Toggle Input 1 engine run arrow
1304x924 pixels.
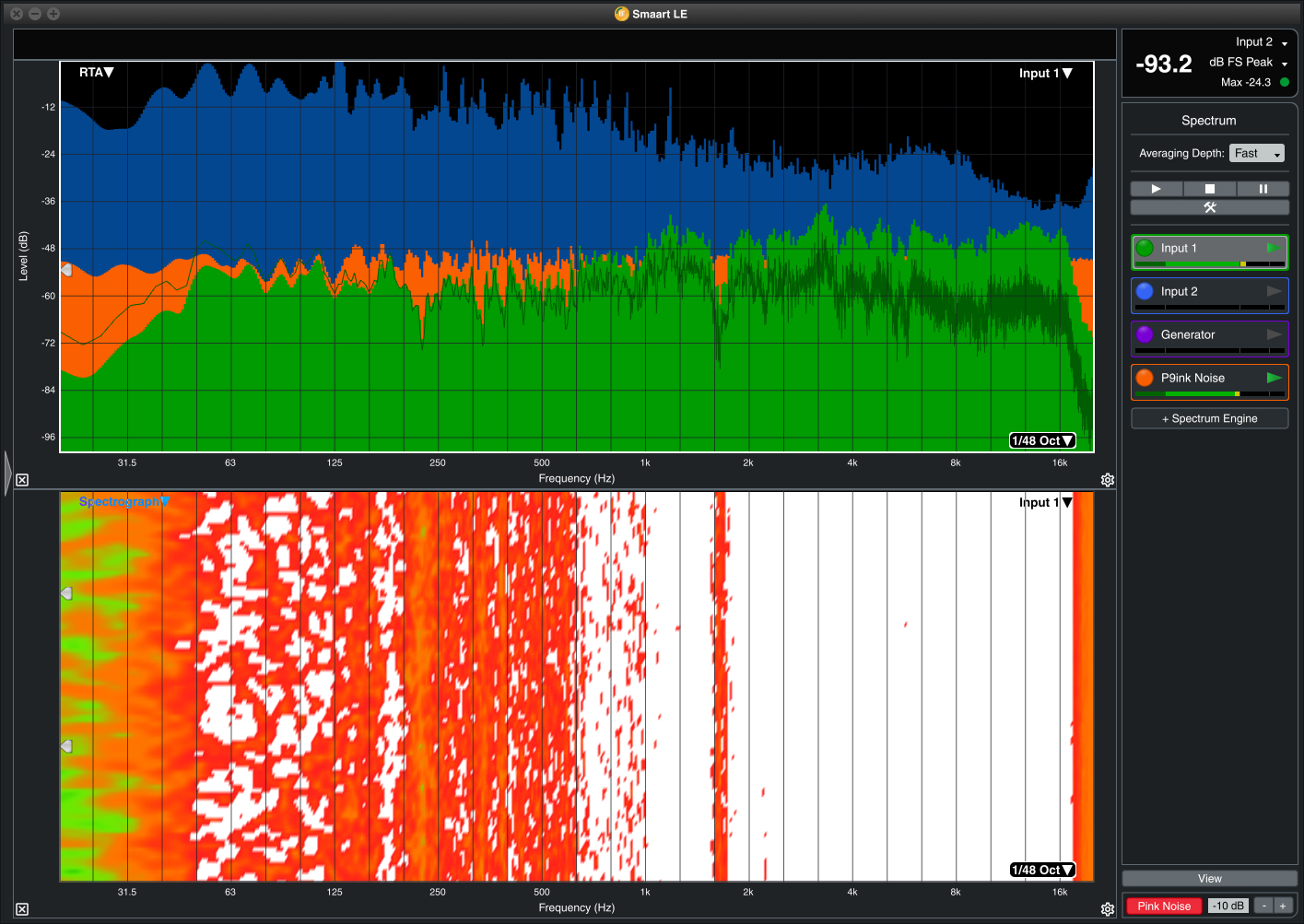(x=1274, y=248)
